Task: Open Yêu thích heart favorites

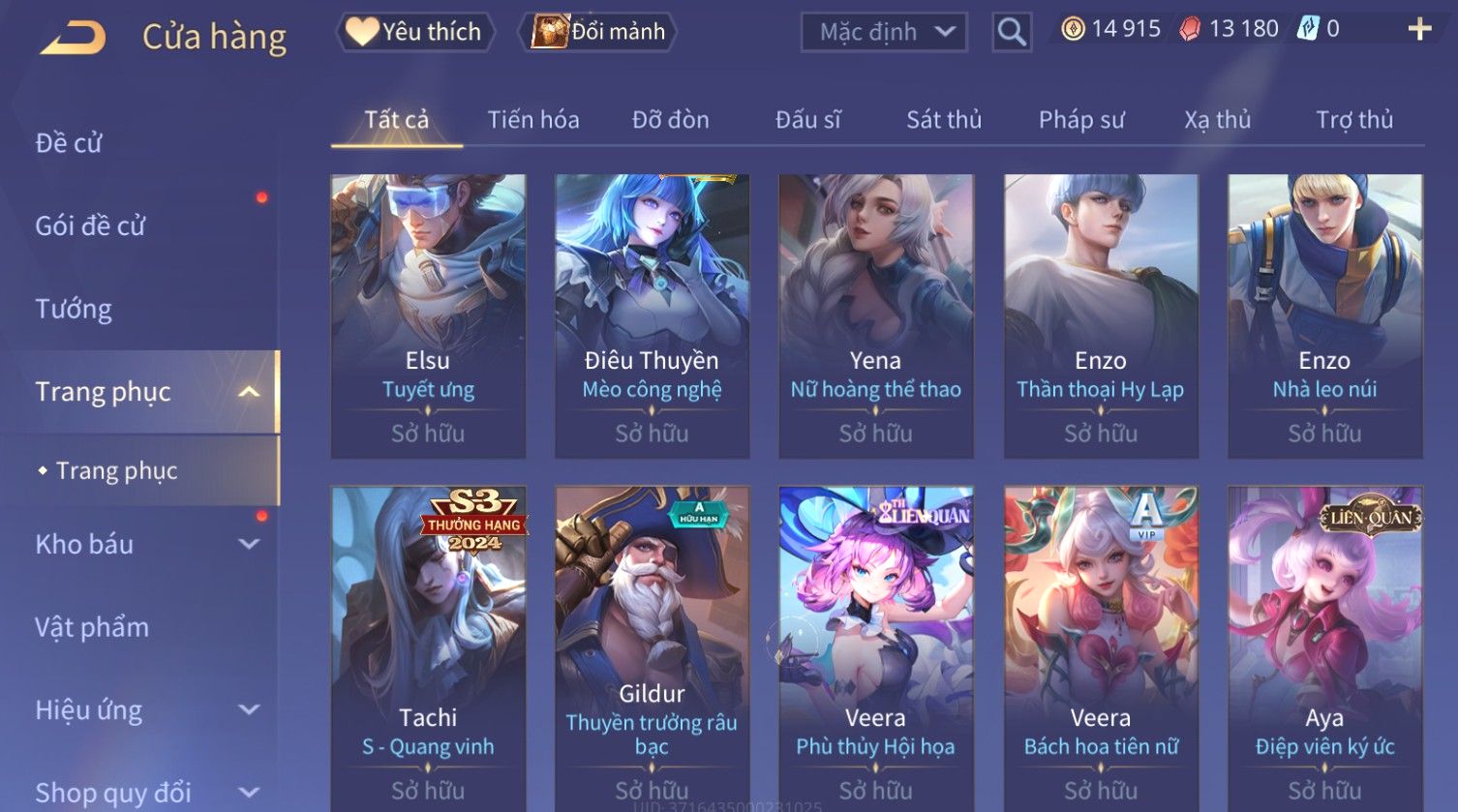Action: tap(415, 32)
